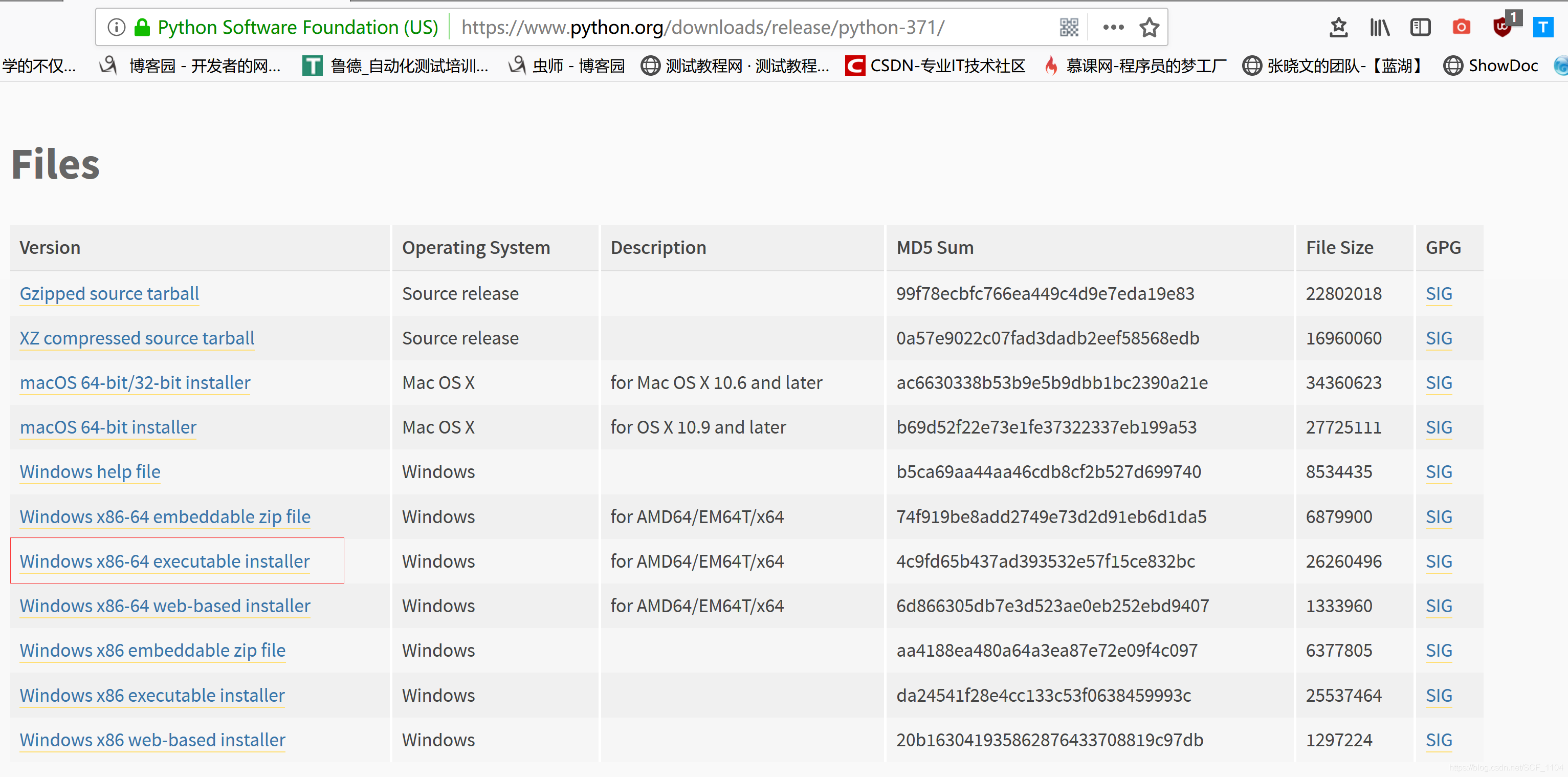This screenshot has width=1568, height=777.
Task: Click the green padlock security icon
Action: pyautogui.click(x=142, y=28)
